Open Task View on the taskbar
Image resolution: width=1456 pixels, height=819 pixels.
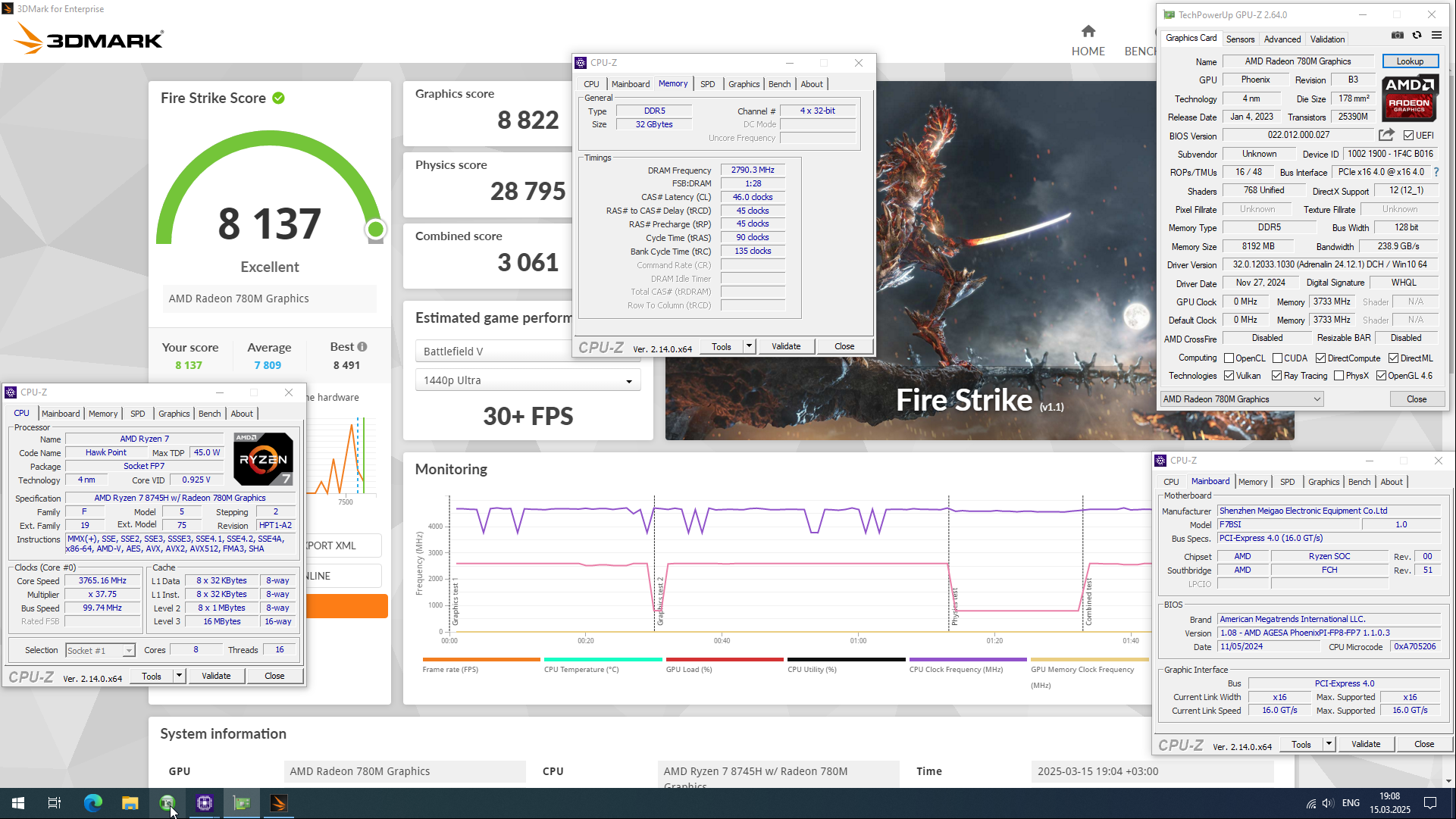coord(55,803)
